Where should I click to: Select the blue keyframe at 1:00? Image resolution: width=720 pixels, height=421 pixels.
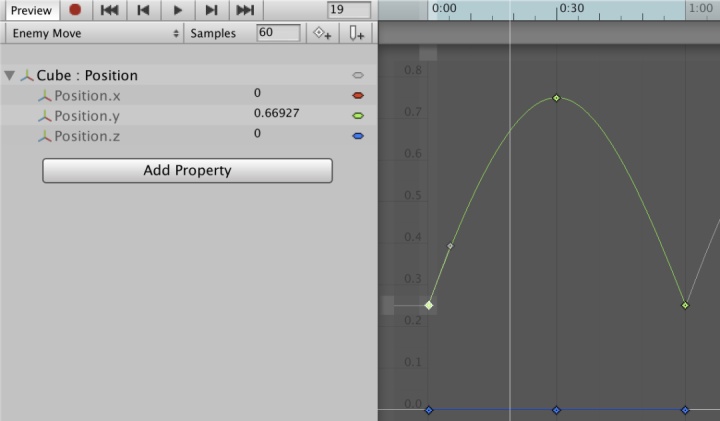[x=685, y=410]
